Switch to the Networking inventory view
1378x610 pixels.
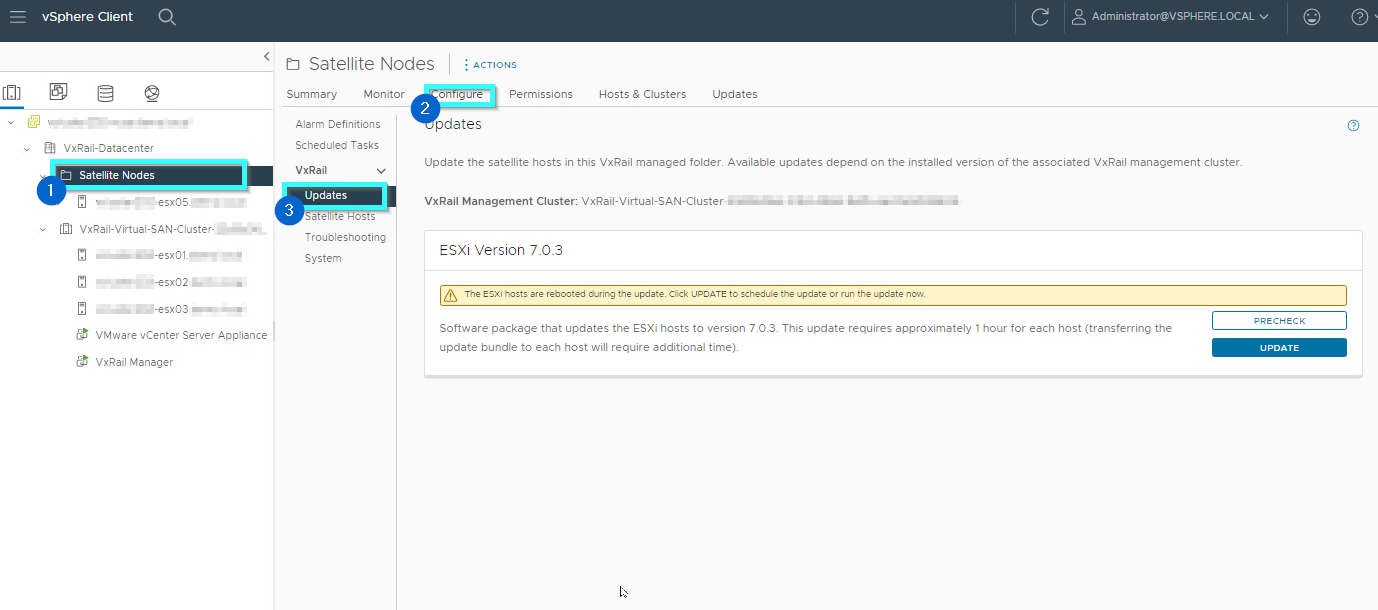(x=152, y=93)
